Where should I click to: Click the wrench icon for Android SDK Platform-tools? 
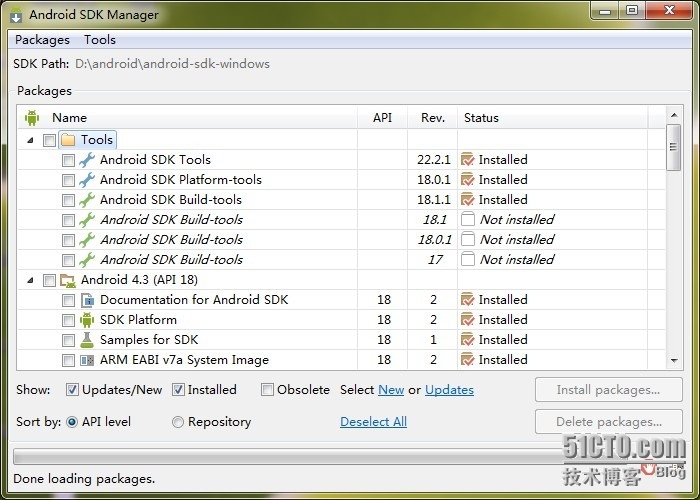[87, 180]
